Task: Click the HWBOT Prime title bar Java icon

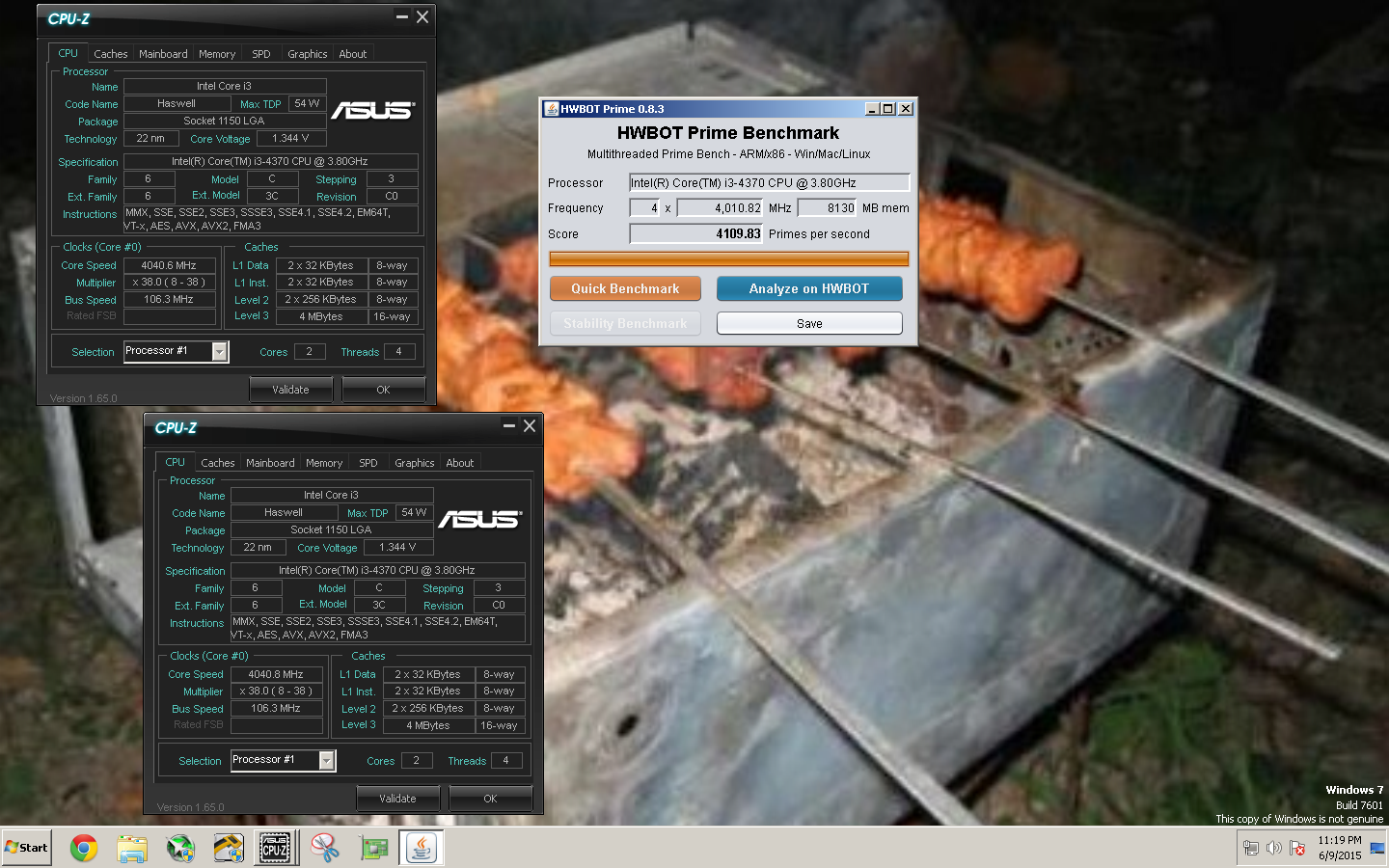Action: pos(551,109)
